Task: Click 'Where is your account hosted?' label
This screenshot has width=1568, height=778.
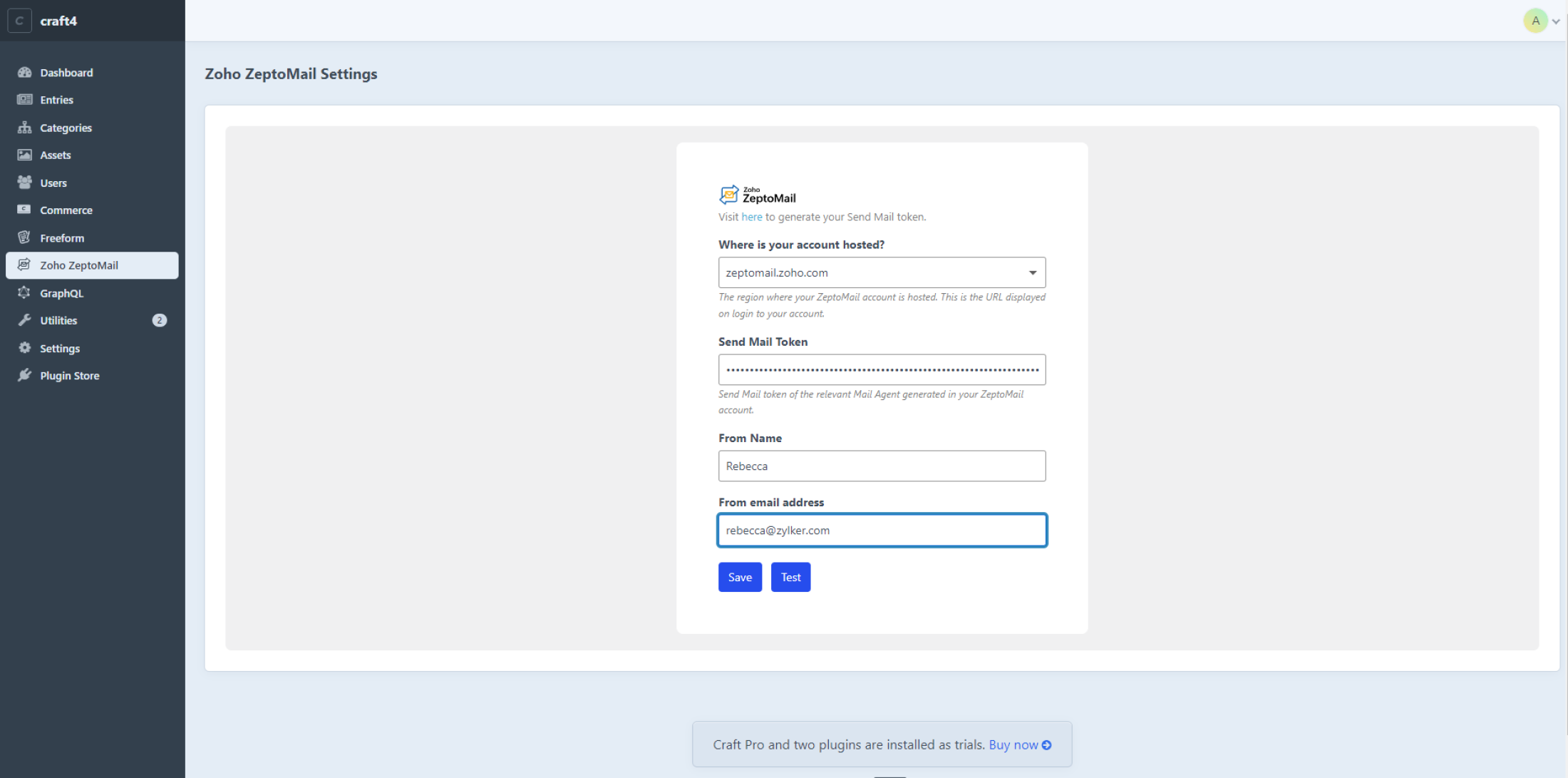Action: point(801,245)
